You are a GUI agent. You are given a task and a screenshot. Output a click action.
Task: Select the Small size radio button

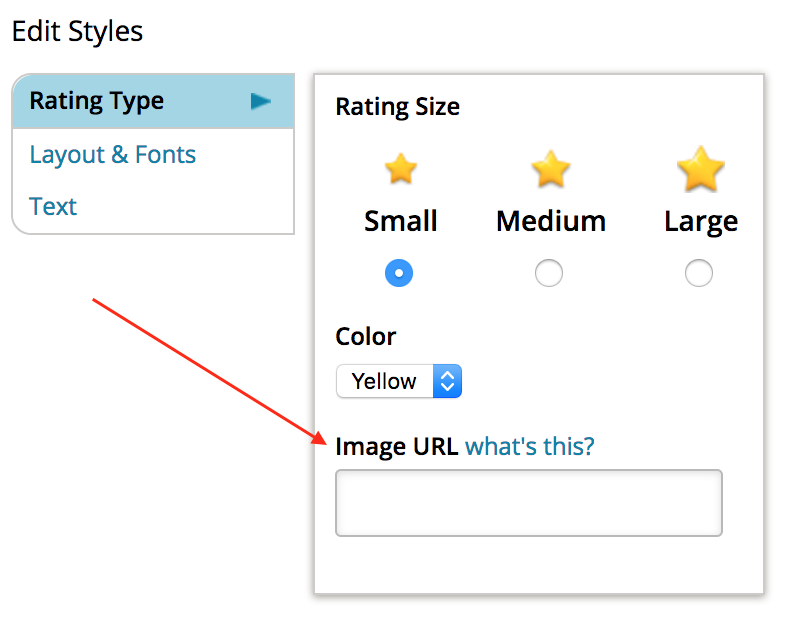(x=399, y=273)
